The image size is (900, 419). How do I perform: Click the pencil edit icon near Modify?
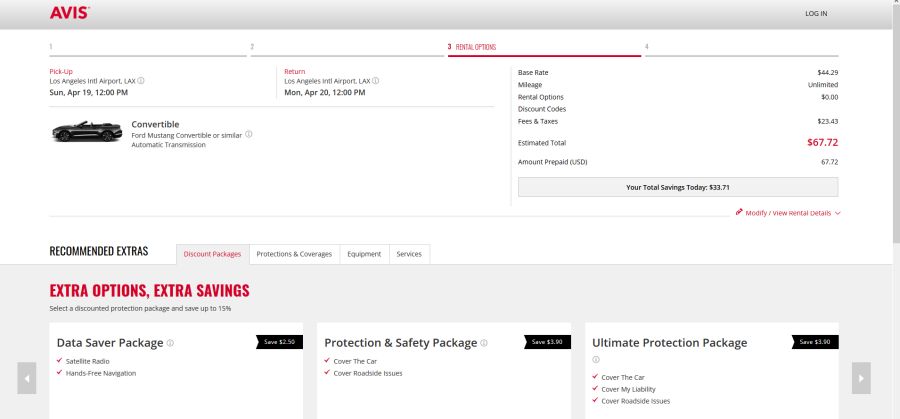tap(739, 212)
